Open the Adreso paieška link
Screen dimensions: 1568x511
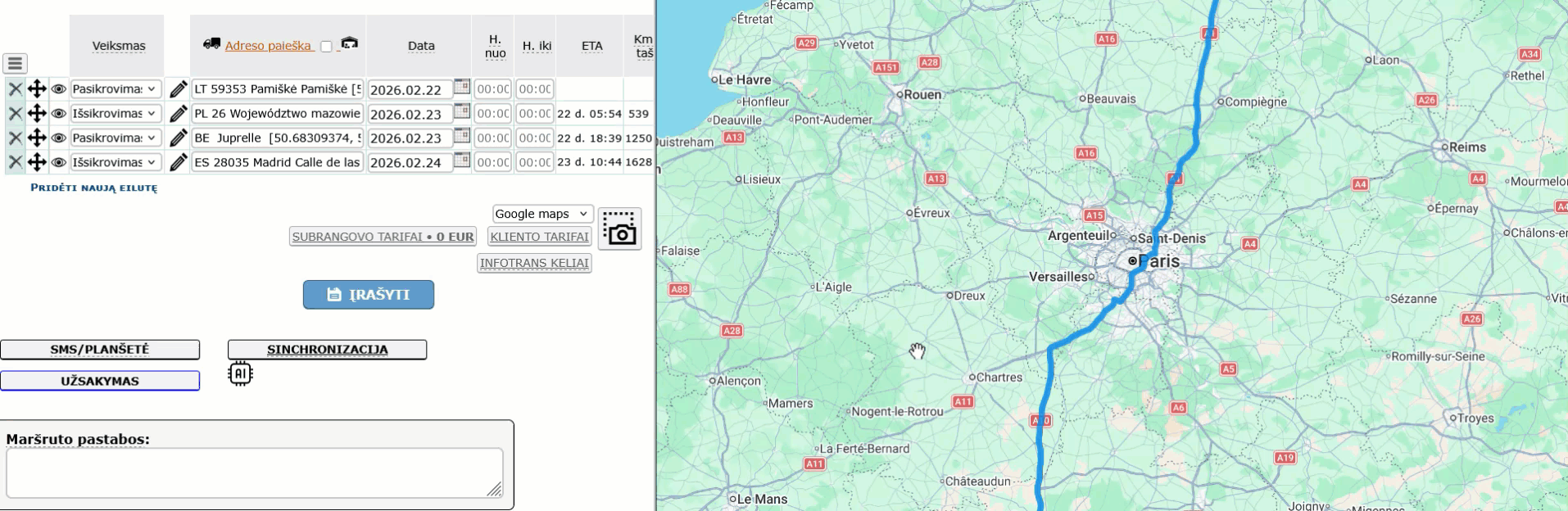[x=269, y=46]
